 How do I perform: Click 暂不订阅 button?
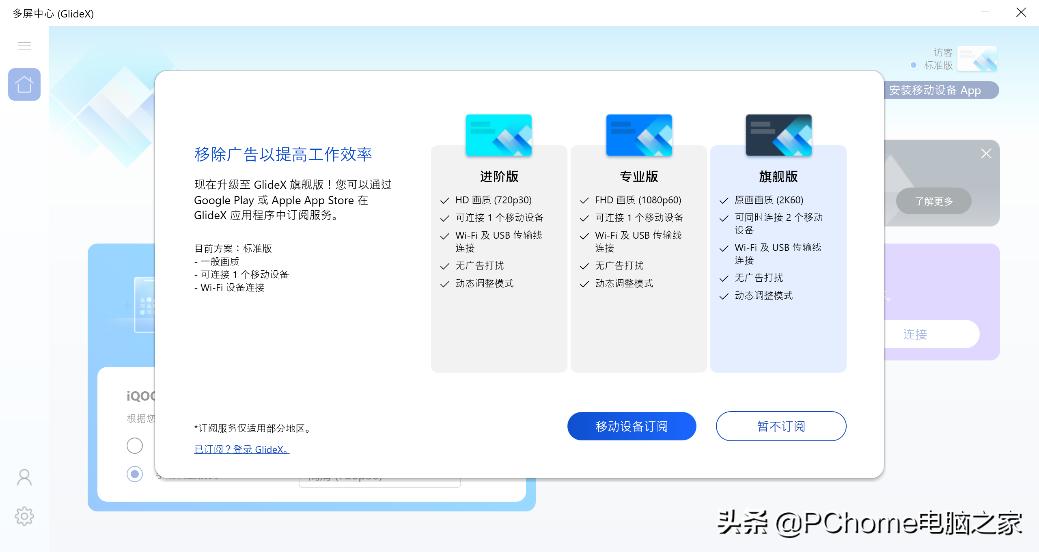point(781,426)
